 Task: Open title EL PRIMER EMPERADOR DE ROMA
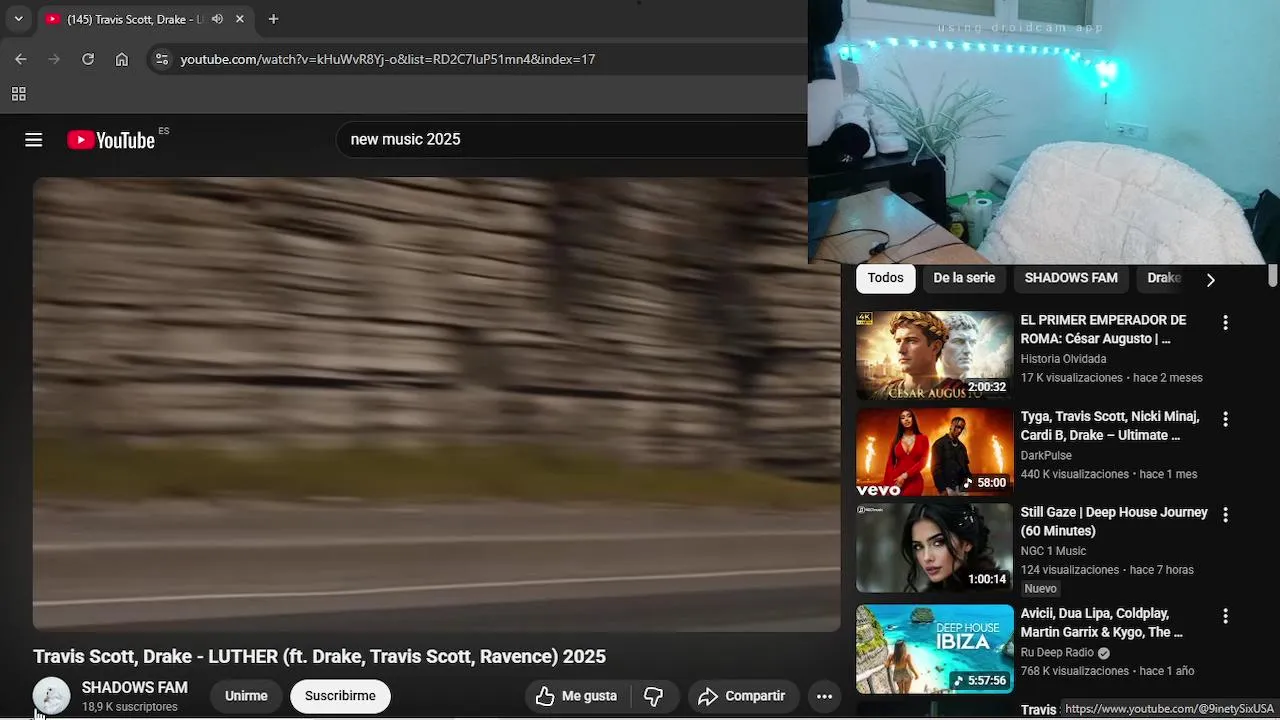coord(1103,329)
